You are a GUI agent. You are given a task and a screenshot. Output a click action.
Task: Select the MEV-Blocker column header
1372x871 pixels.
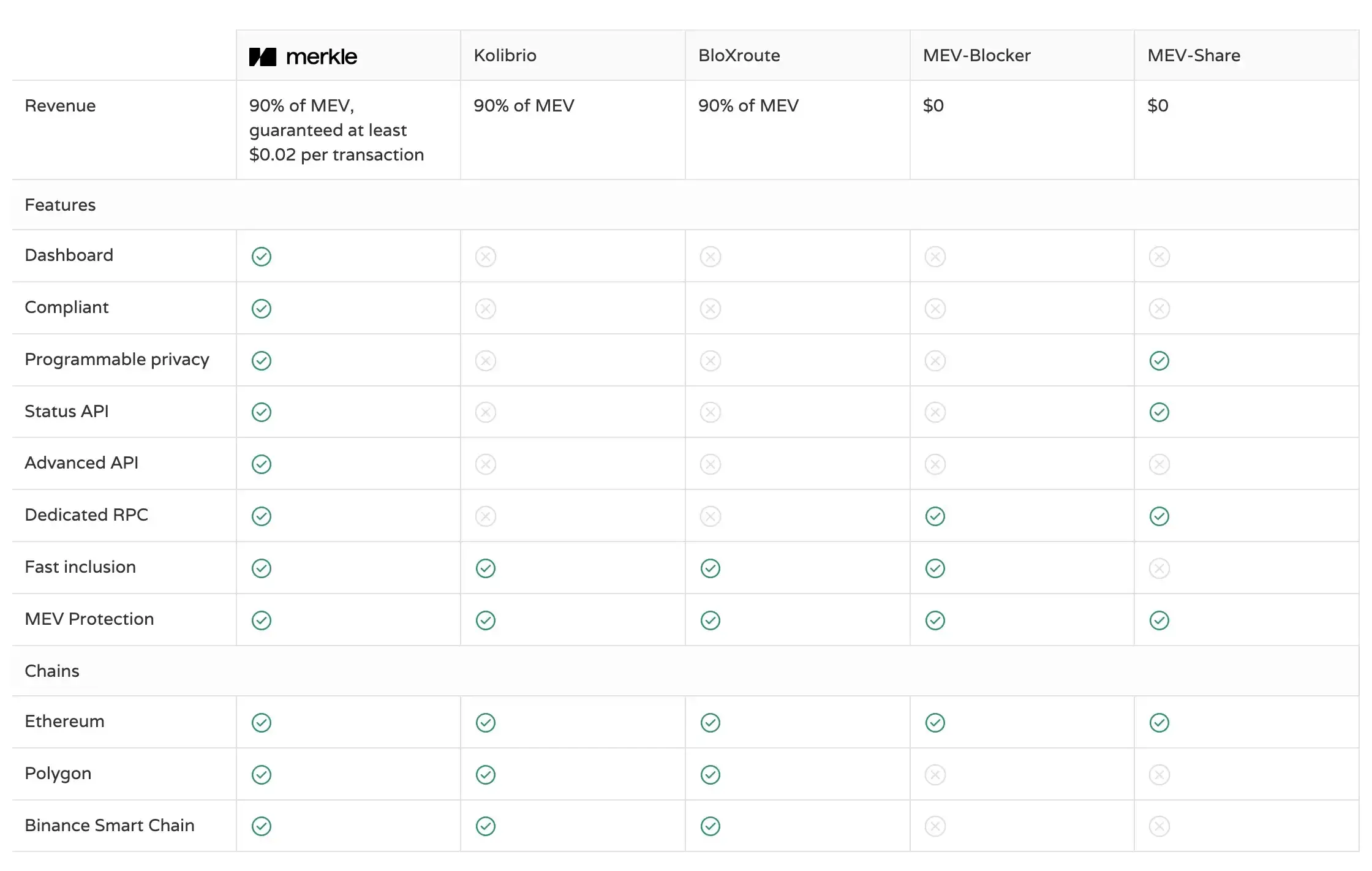[x=976, y=56]
